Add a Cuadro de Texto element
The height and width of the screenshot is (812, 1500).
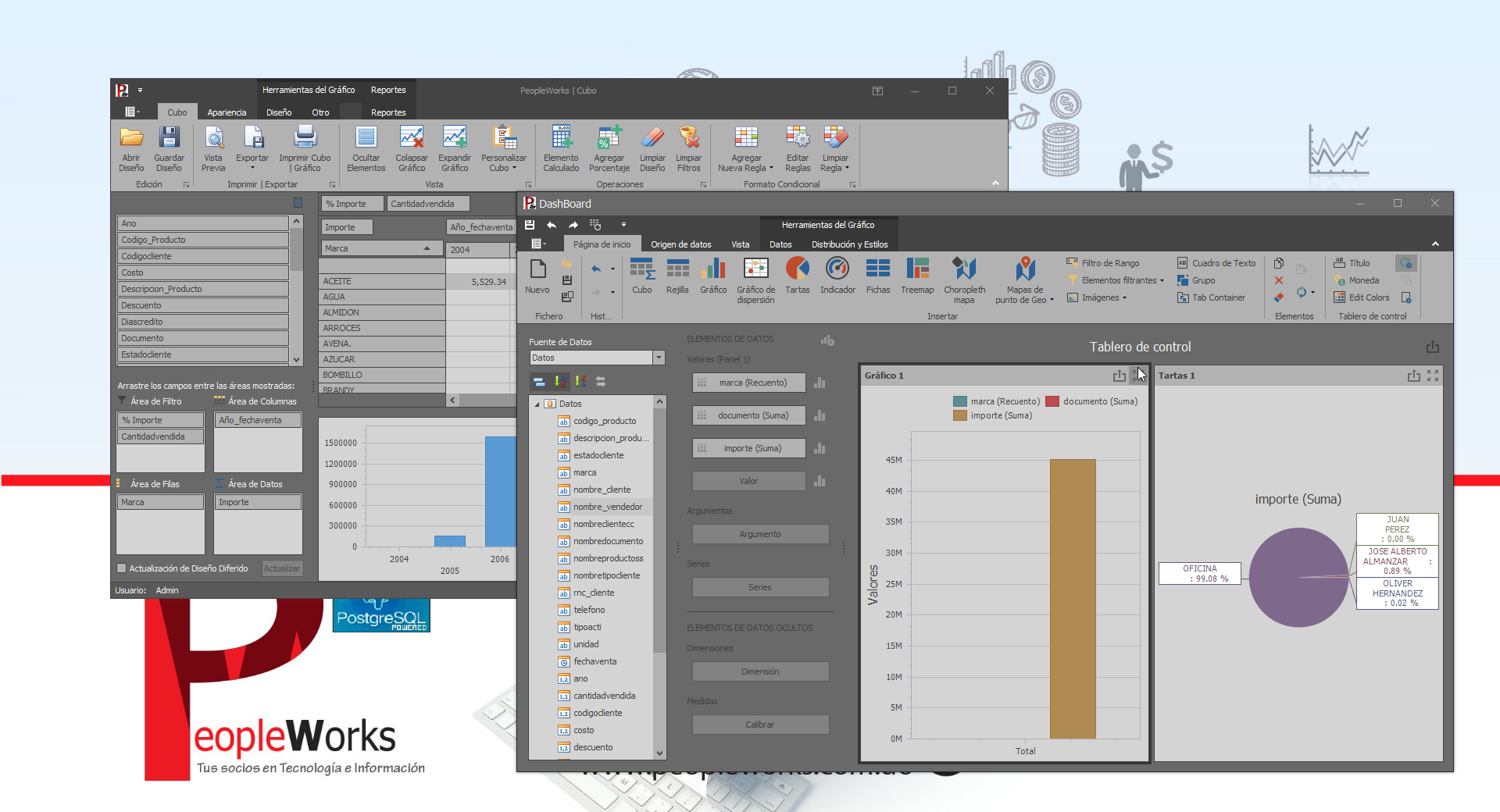tap(1216, 263)
